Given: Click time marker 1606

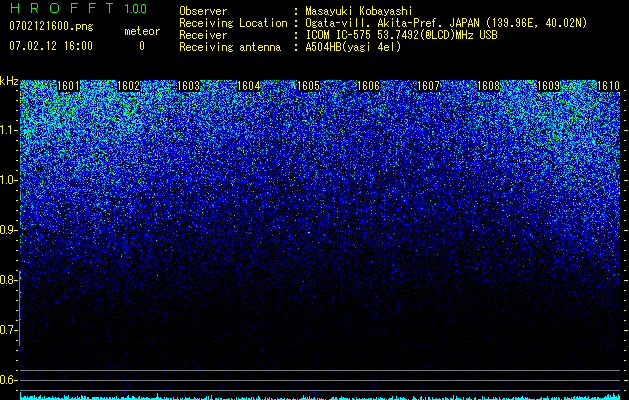Looking at the screenshot, I should [368, 86].
